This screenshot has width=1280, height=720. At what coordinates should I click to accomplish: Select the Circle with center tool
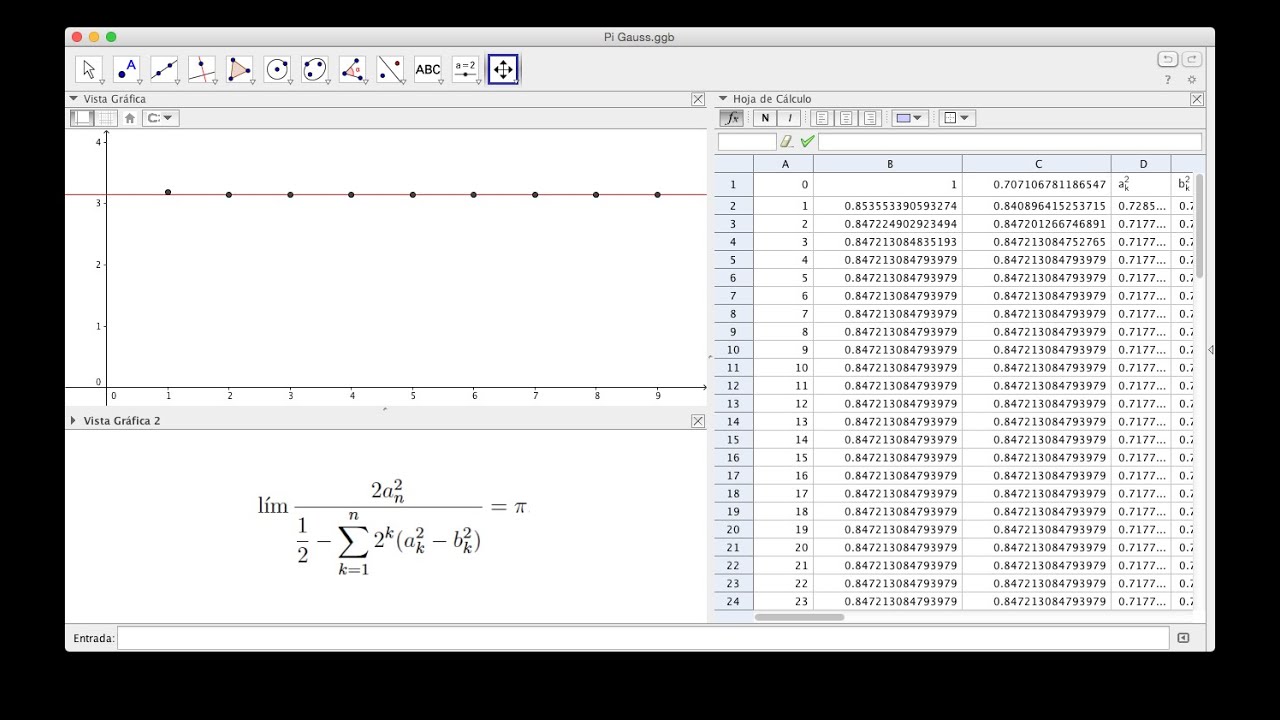[278, 69]
